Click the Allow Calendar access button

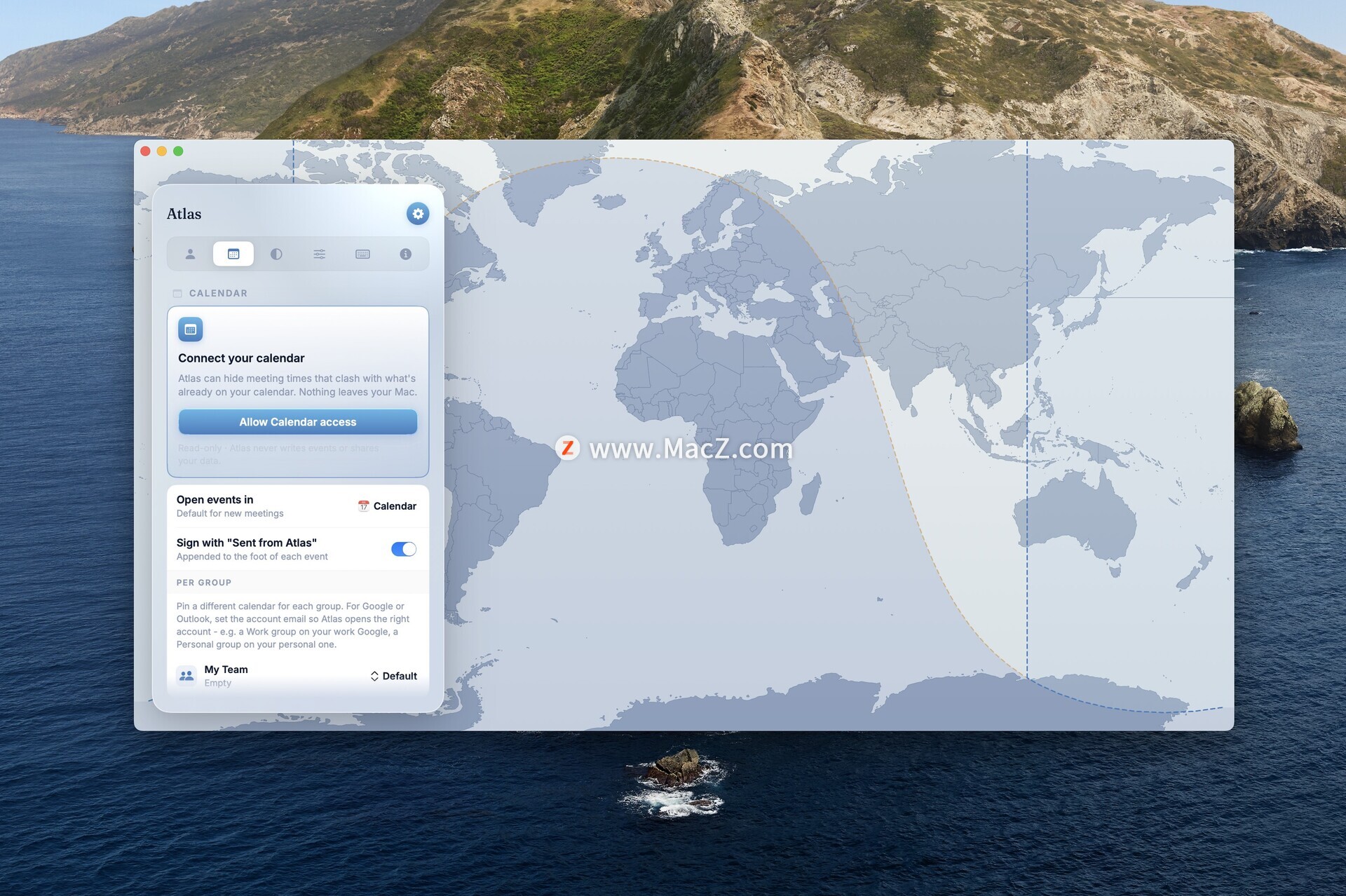[298, 422]
